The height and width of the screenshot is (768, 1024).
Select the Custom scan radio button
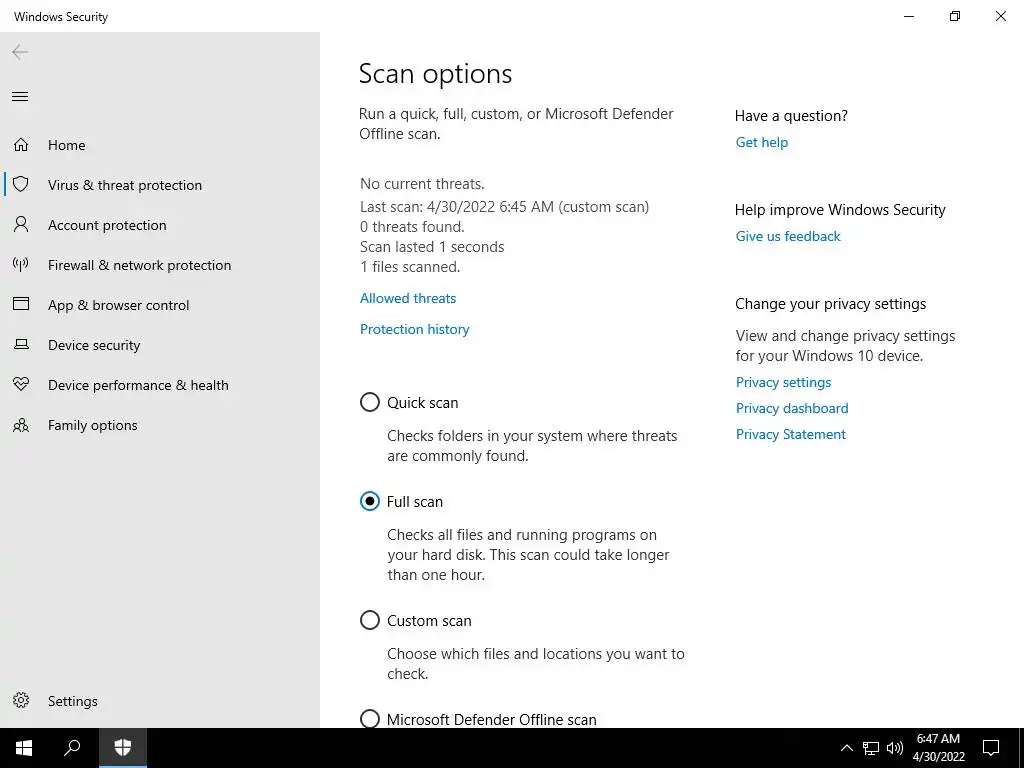point(370,620)
